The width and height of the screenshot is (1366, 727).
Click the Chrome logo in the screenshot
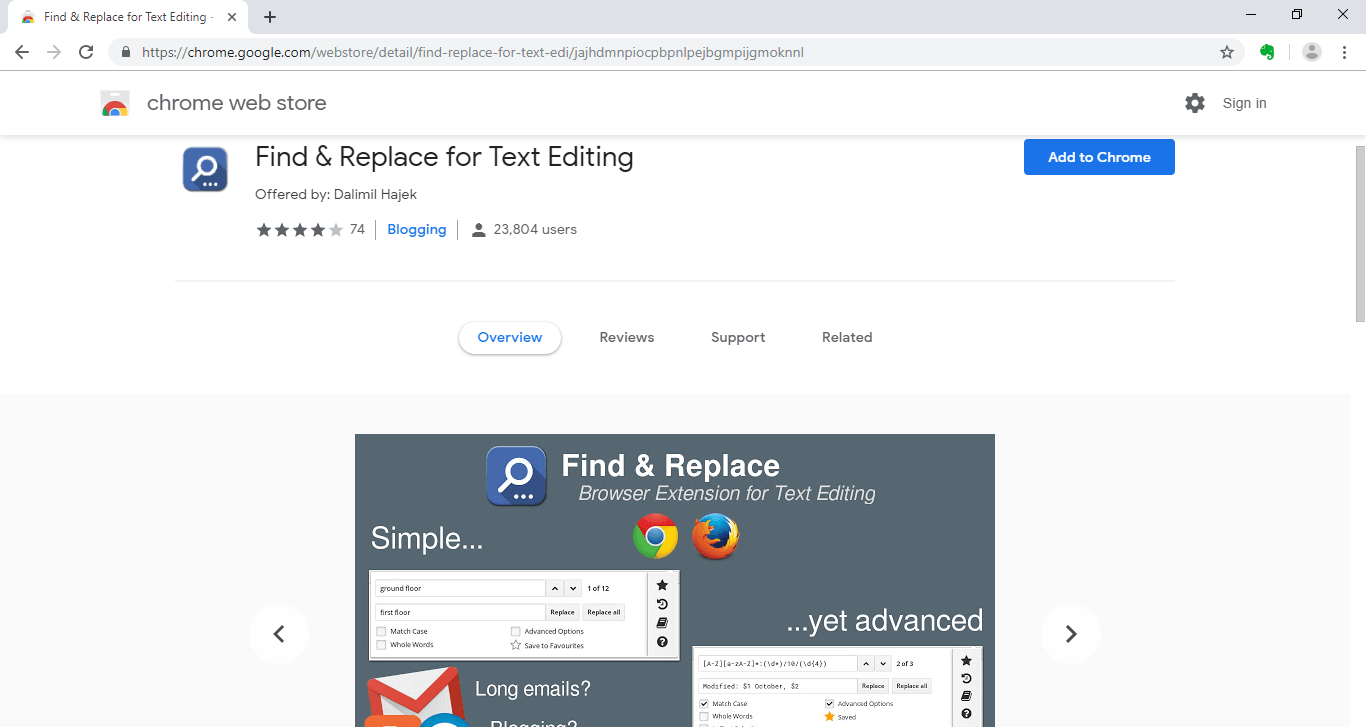[x=655, y=537]
